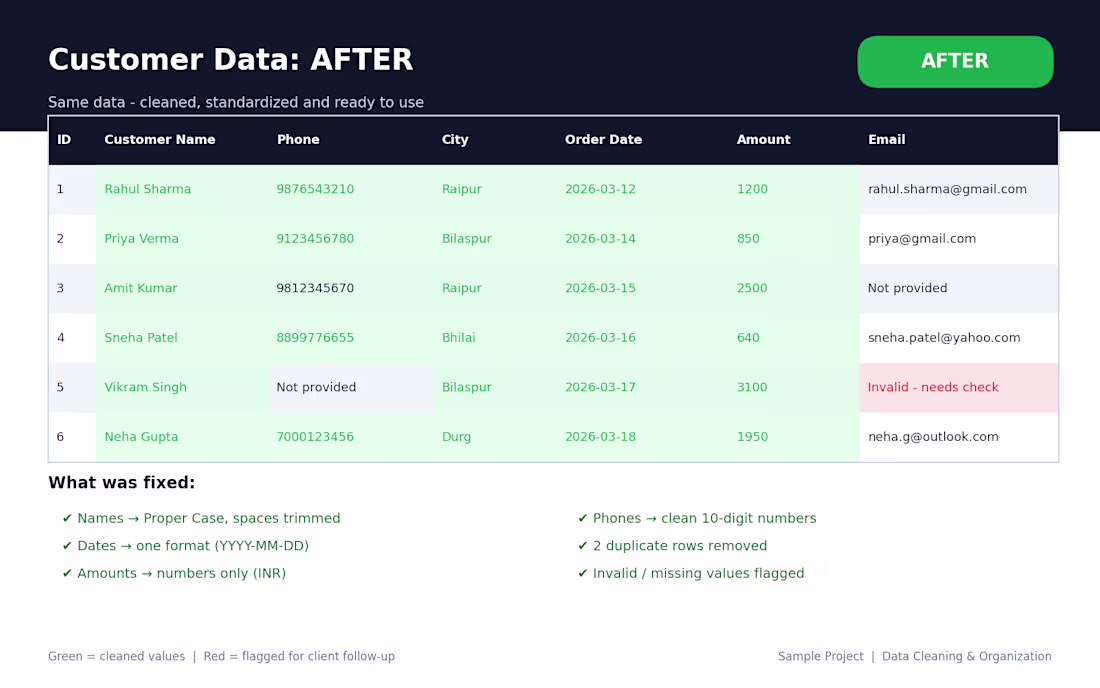1100x688 pixels.
Task: Select Bilaspur in the Priya Verma row
Action: (x=467, y=238)
